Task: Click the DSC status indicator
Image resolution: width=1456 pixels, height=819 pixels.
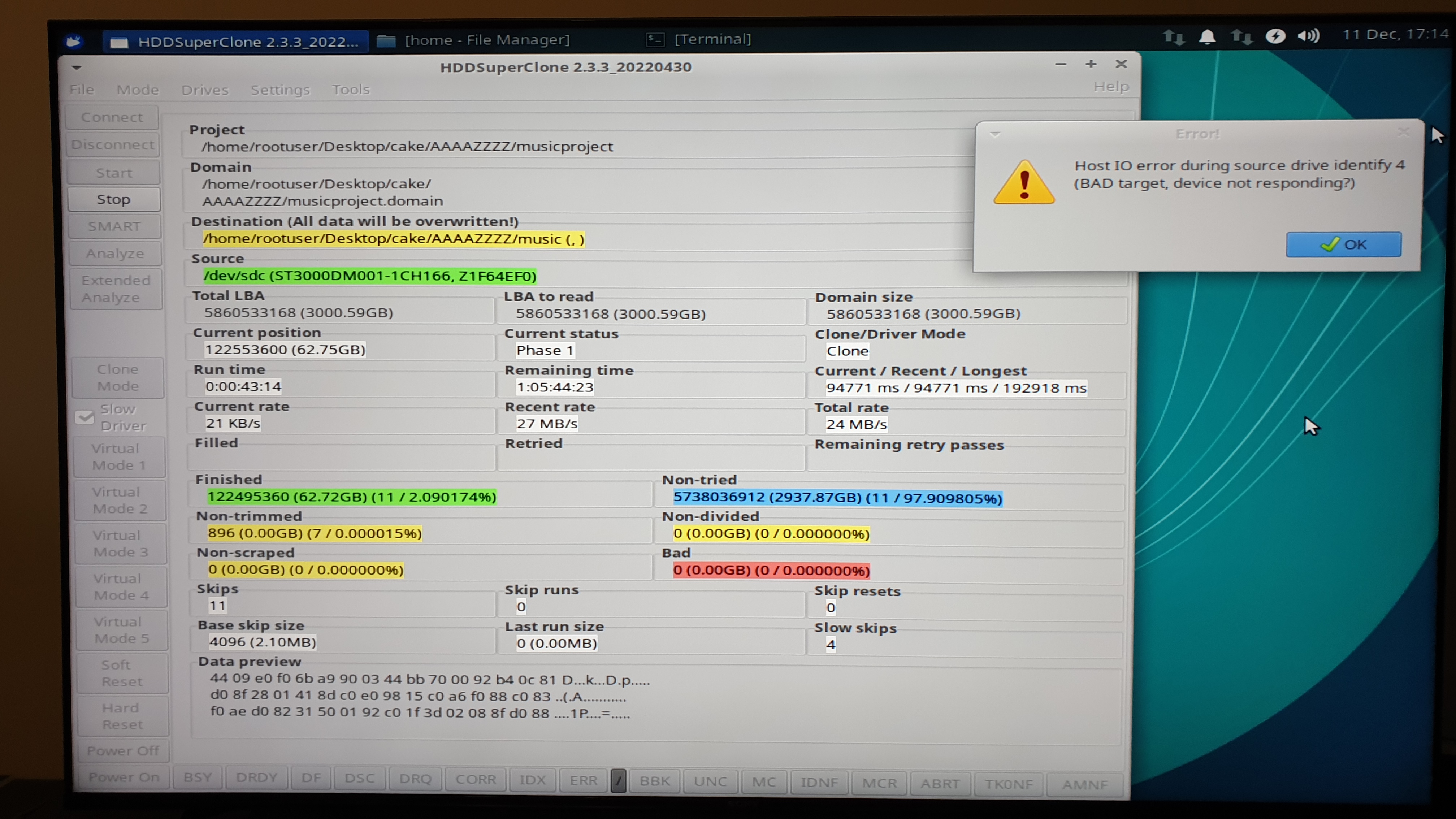Action: point(359,779)
